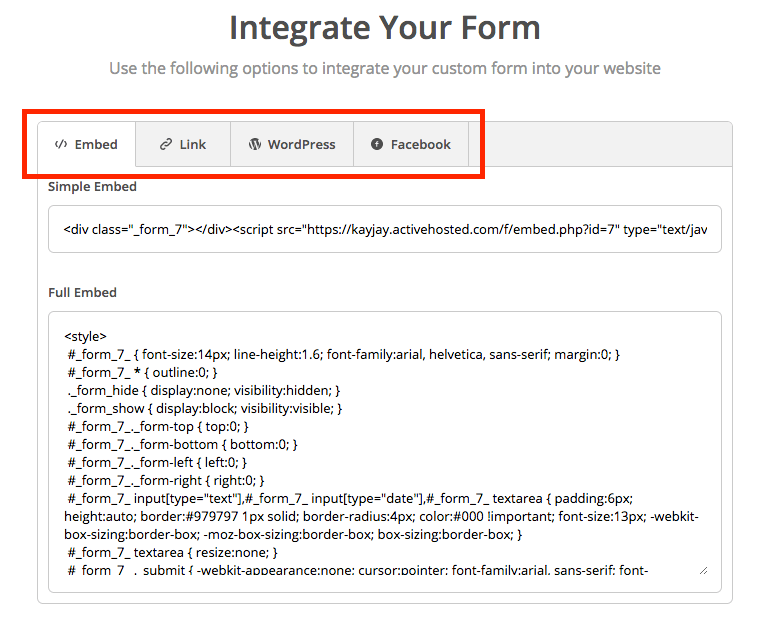Click the '_form-left { left:0; }' line
Image resolution: width=769 pixels, height=628 pixels.
157,463
